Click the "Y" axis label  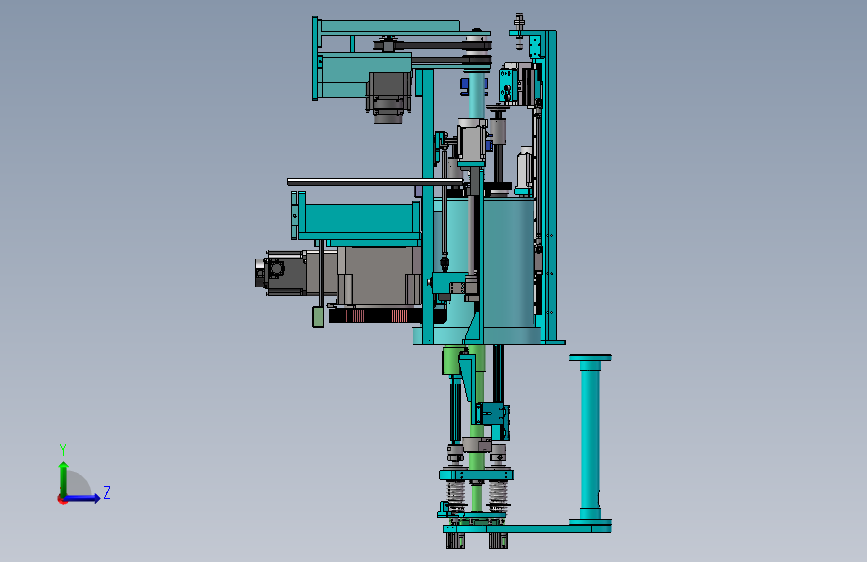tap(63, 449)
